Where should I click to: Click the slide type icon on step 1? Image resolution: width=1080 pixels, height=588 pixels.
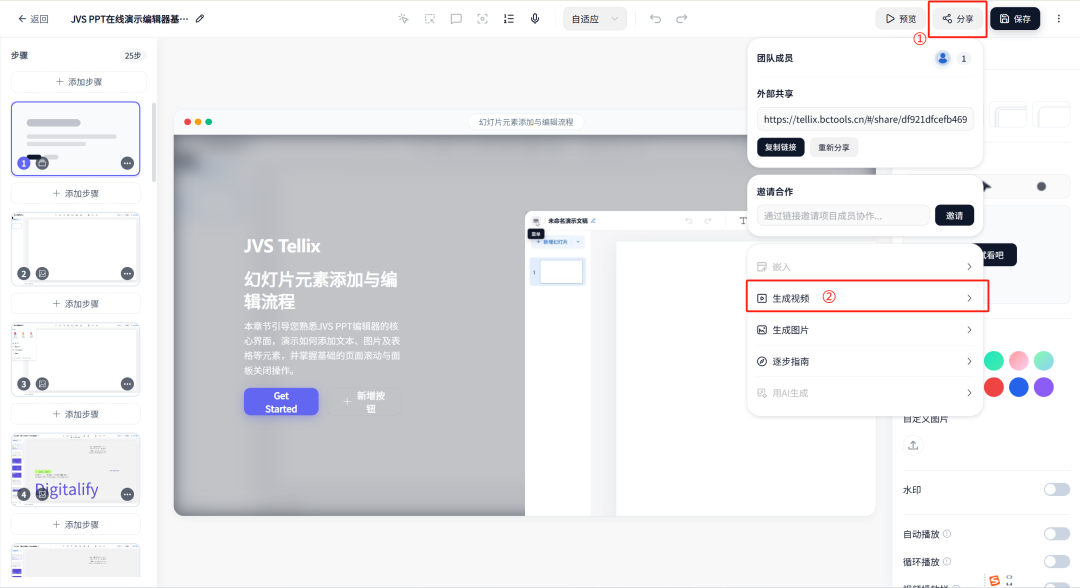[x=42, y=163]
